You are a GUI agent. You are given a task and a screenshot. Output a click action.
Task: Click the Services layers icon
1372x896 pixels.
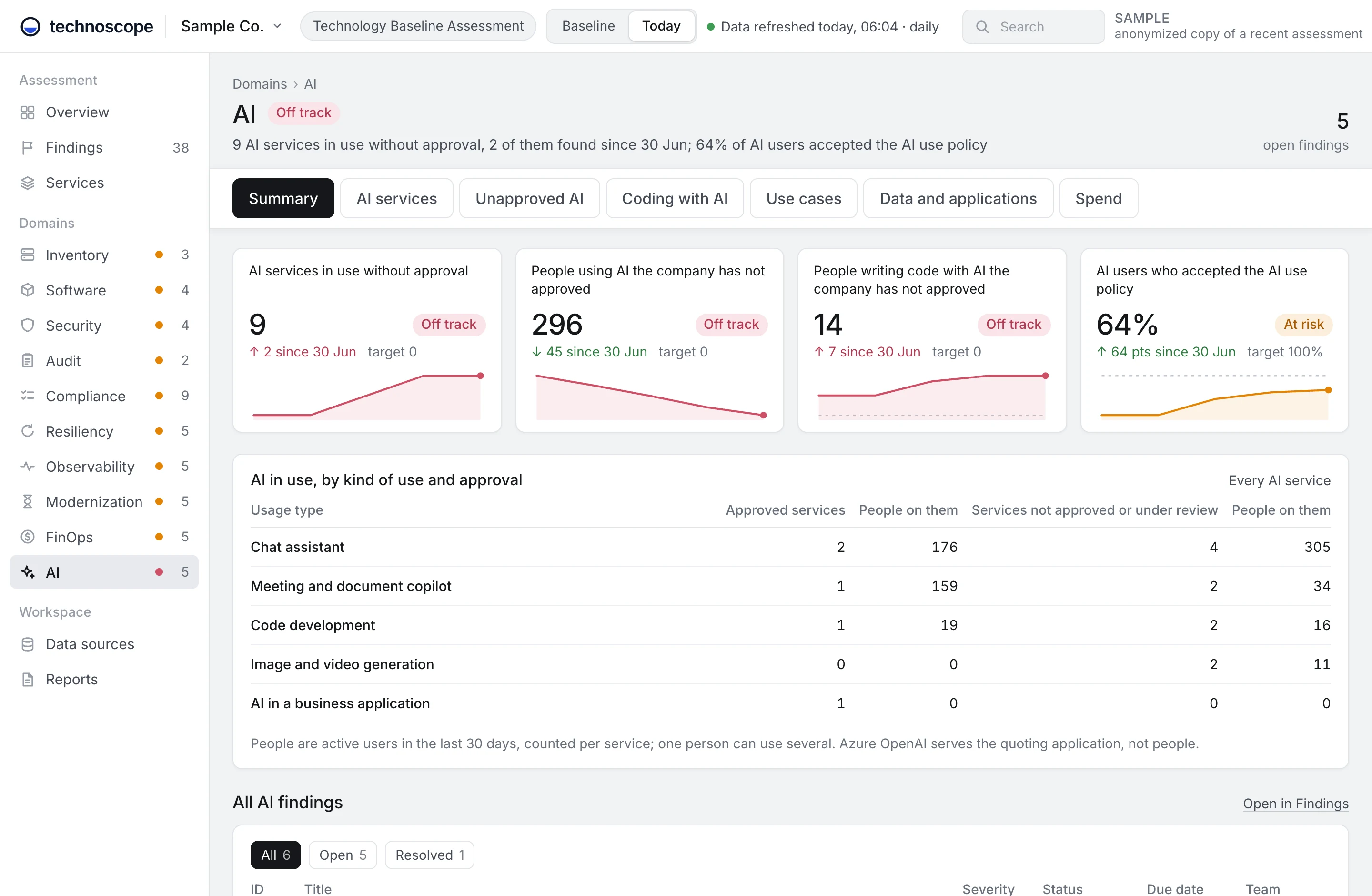(28, 183)
